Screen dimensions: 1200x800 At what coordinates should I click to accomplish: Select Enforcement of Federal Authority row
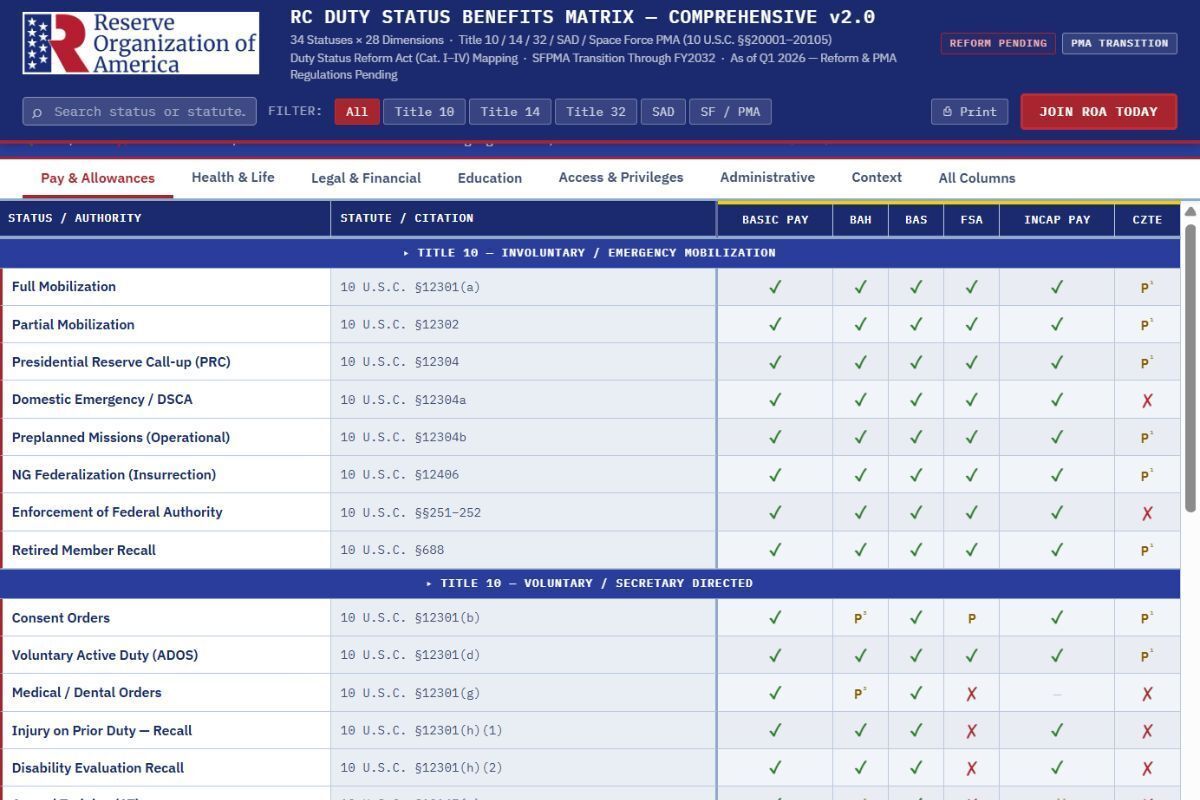[590, 512]
